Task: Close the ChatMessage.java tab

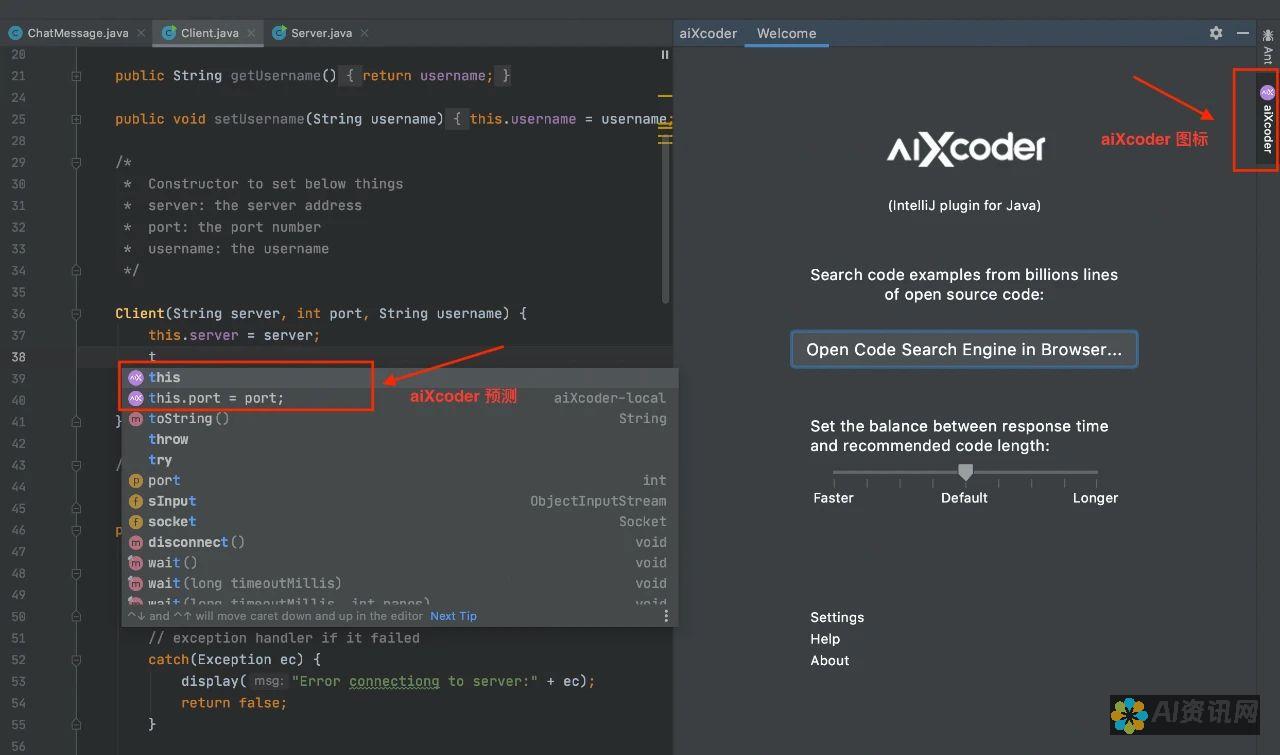Action: point(142,33)
